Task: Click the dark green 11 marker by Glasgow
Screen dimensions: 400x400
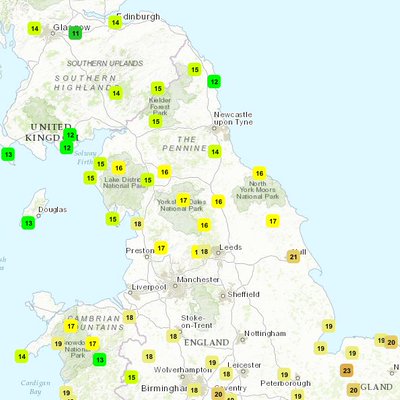Action: coord(76,33)
